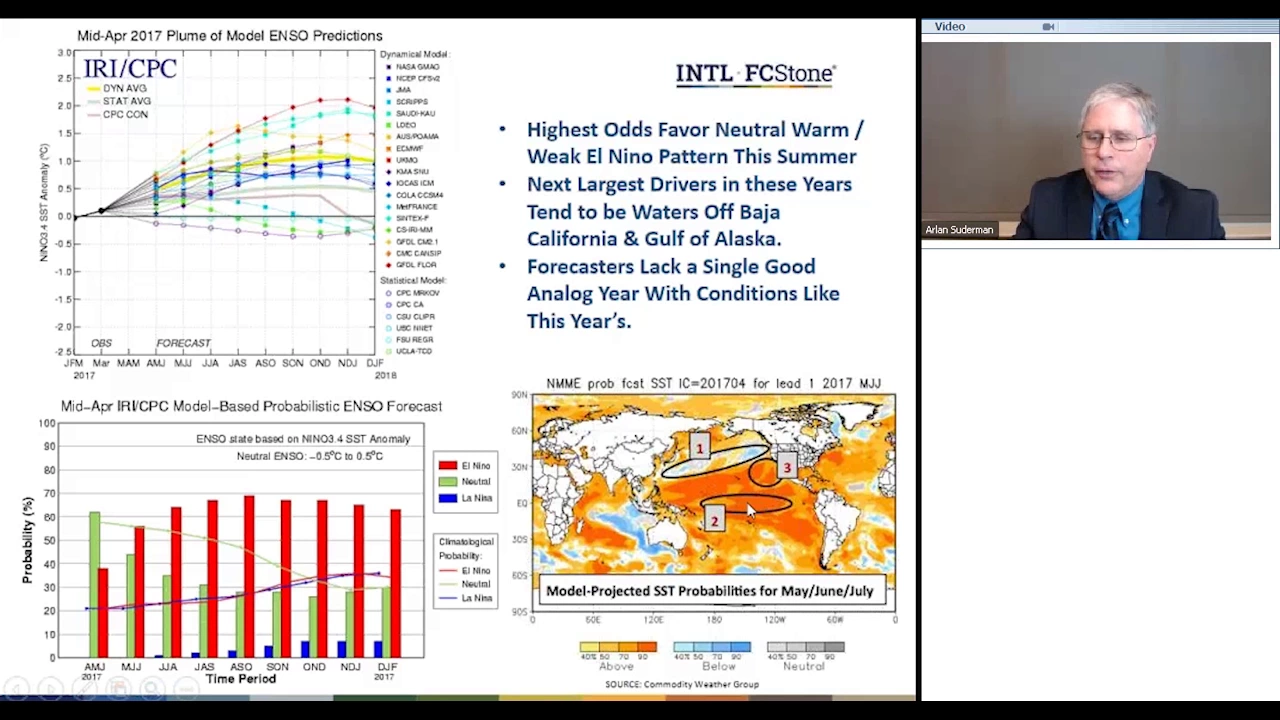The height and width of the screenshot is (720, 1280).
Task: Click the Model-Projected SST Probabilities caption
Action: (710, 591)
